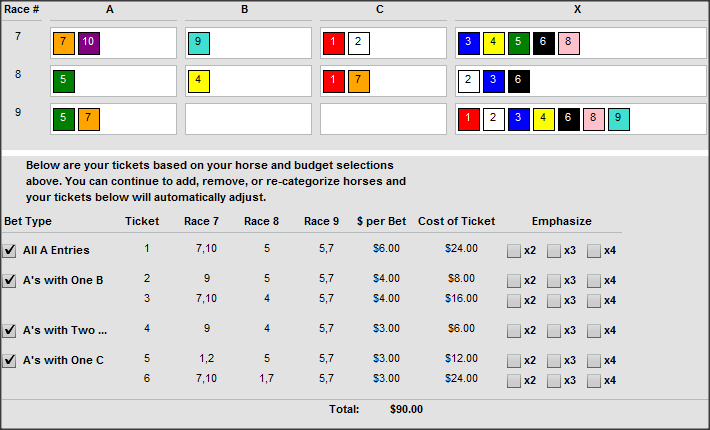Select red horse 1 in Race 8 column C
This screenshot has height=430, width=710.
click(x=334, y=81)
